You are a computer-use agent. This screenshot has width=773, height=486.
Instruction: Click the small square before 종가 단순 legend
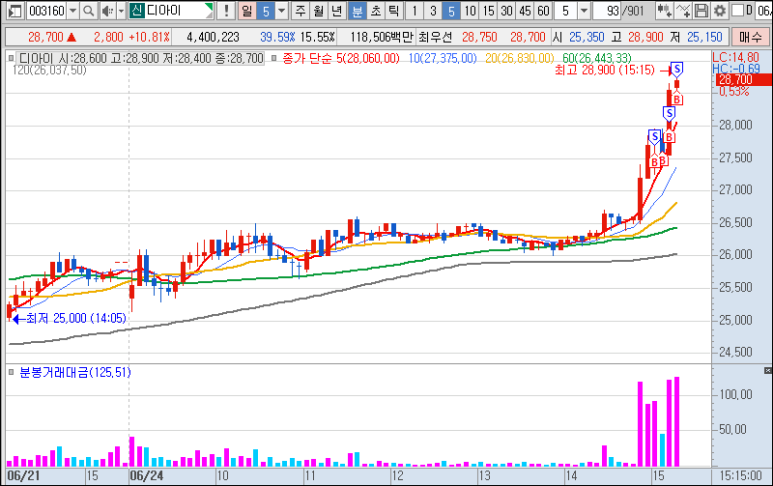pyautogui.click(x=274, y=58)
